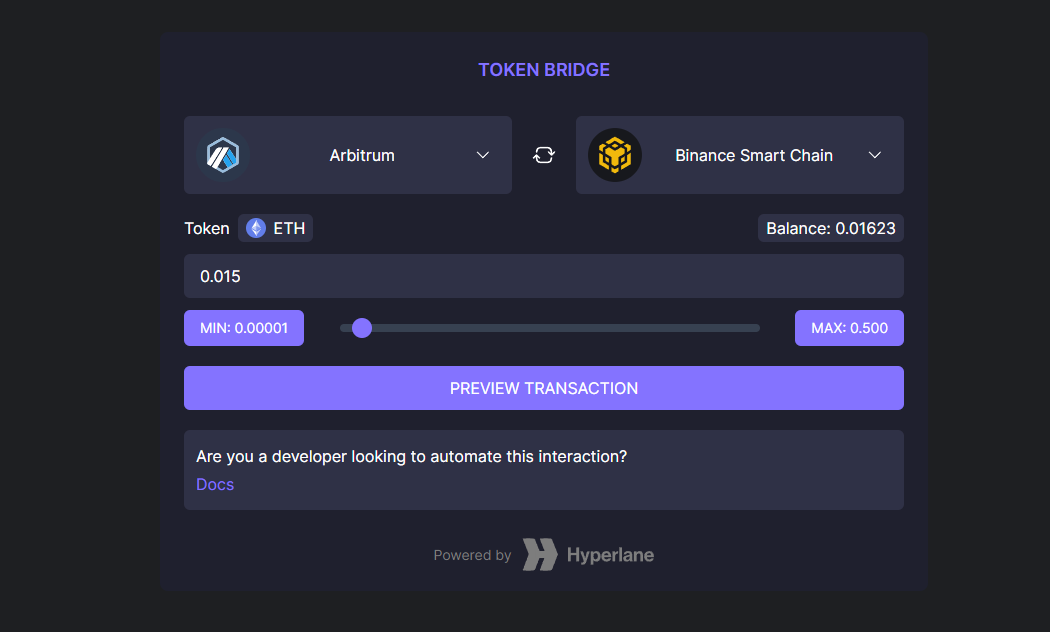This screenshot has height=632, width=1050.
Task: Click the PREVIEW TRANSACTION button
Action: tap(543, 388)
